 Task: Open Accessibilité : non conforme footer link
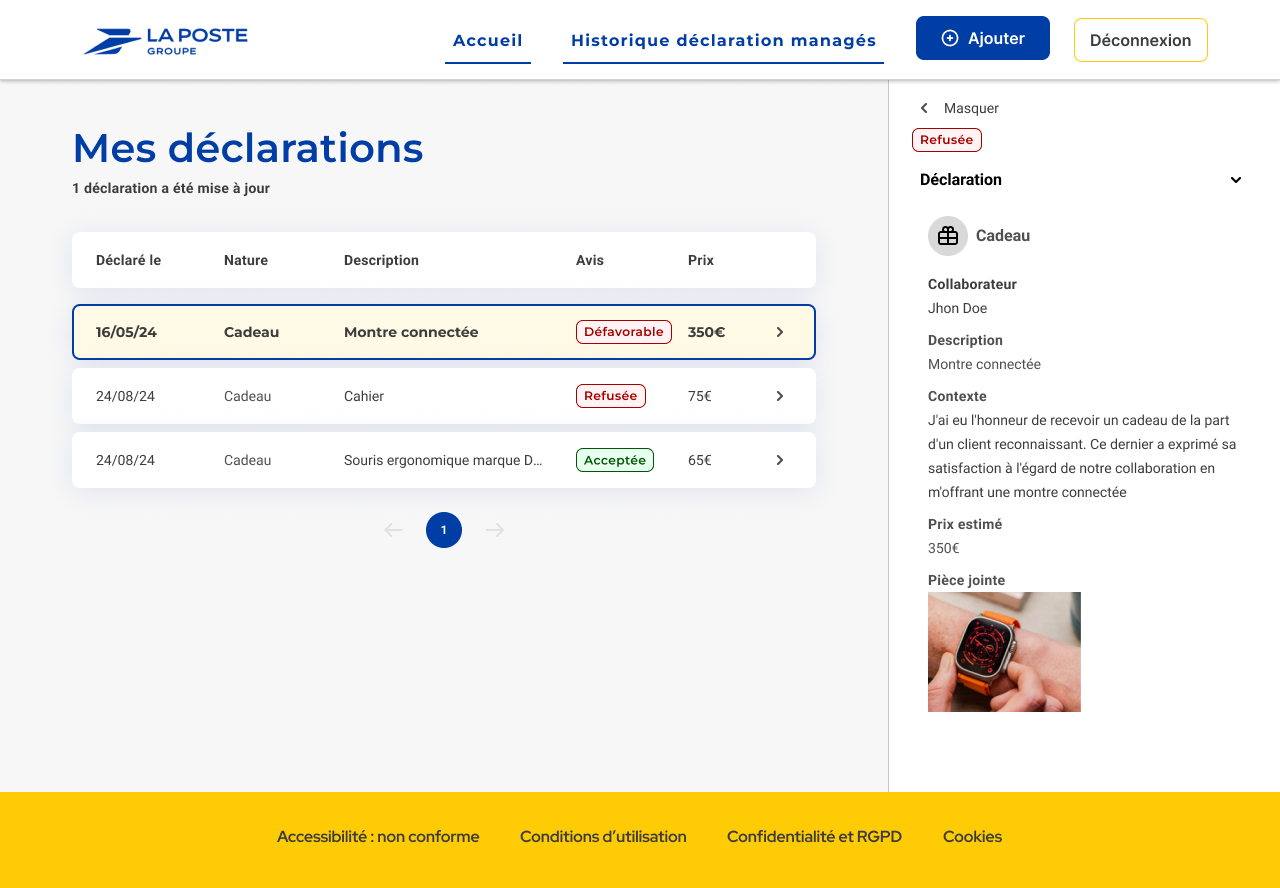click(378, 837)
